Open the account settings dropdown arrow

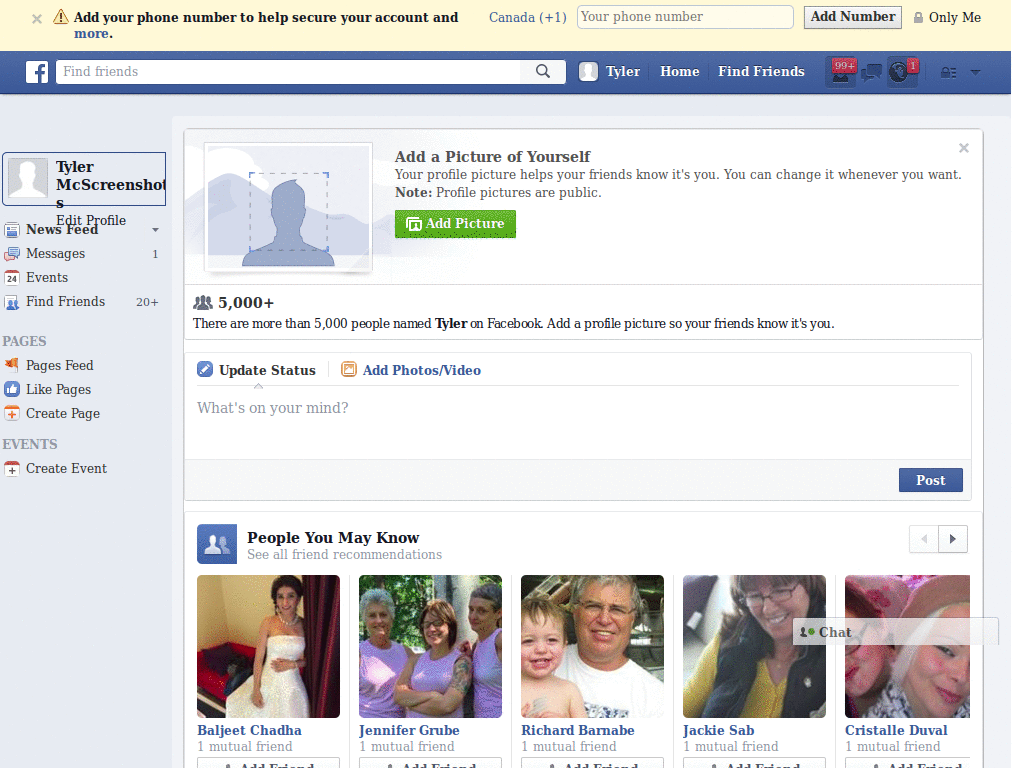(975, 71)
